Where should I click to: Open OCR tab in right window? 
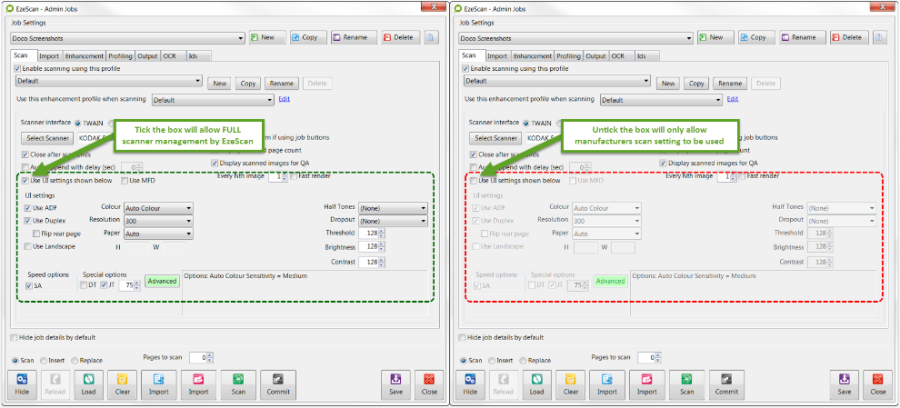click(618, 56)
